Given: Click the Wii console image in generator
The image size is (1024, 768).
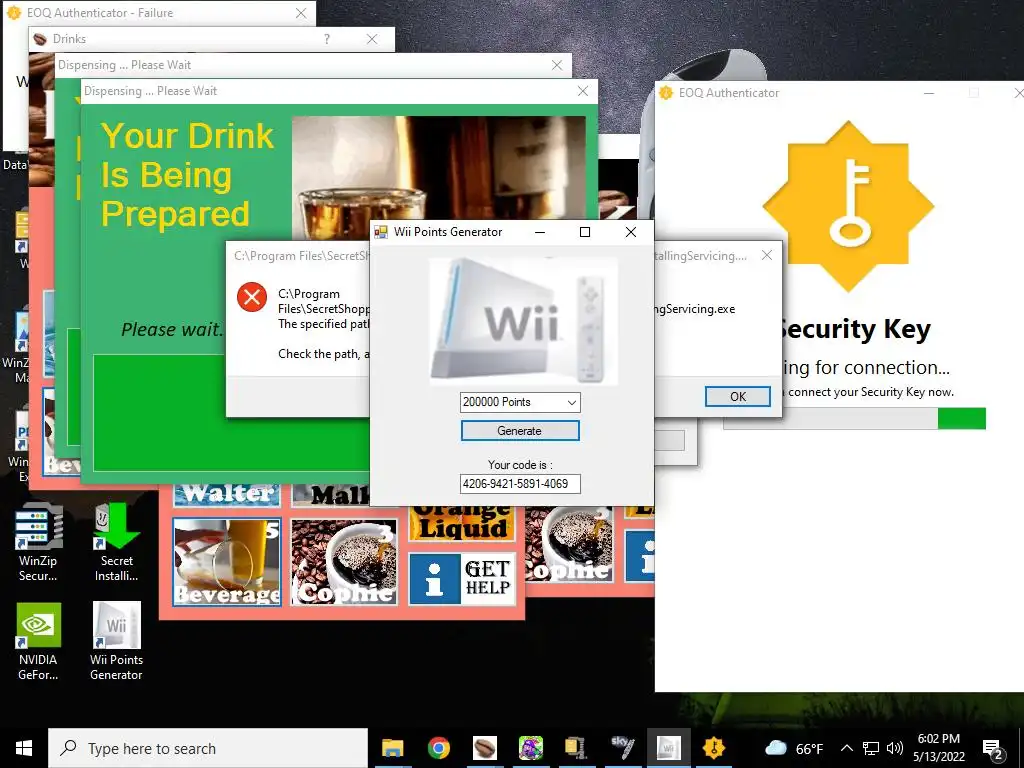Looking at the screenshot, I should [x=524, y=320].
